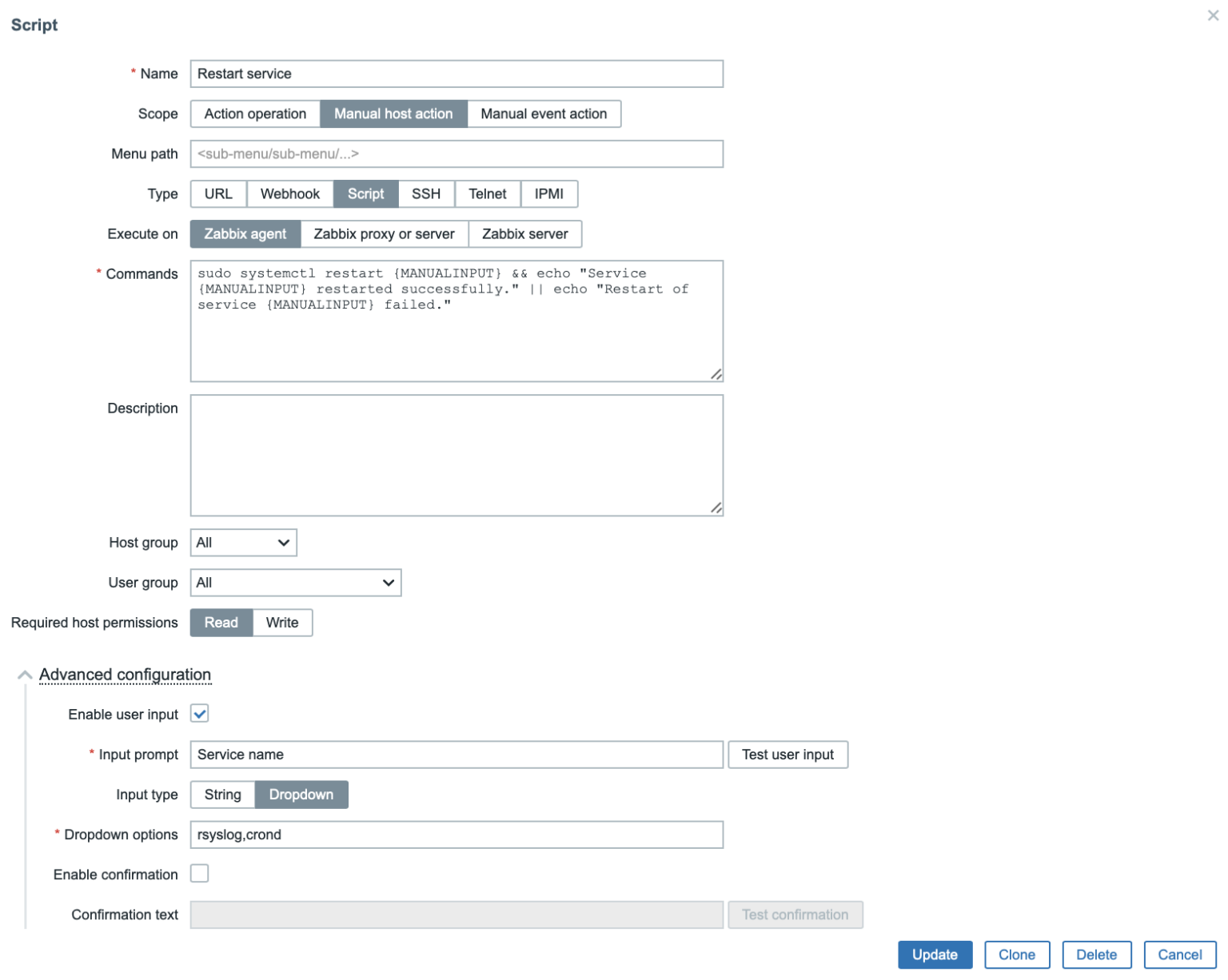The image size is (1228, 980).
Task: Set script type to SSH
Action: [425, 193]
